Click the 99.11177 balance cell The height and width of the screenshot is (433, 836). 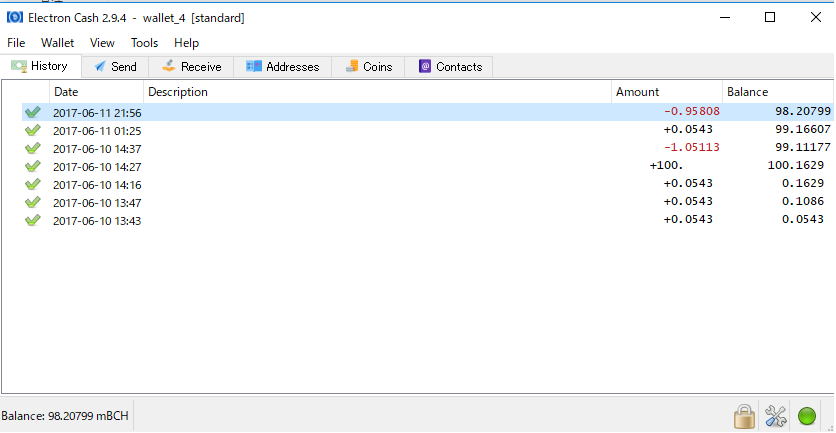pos(803,147)
